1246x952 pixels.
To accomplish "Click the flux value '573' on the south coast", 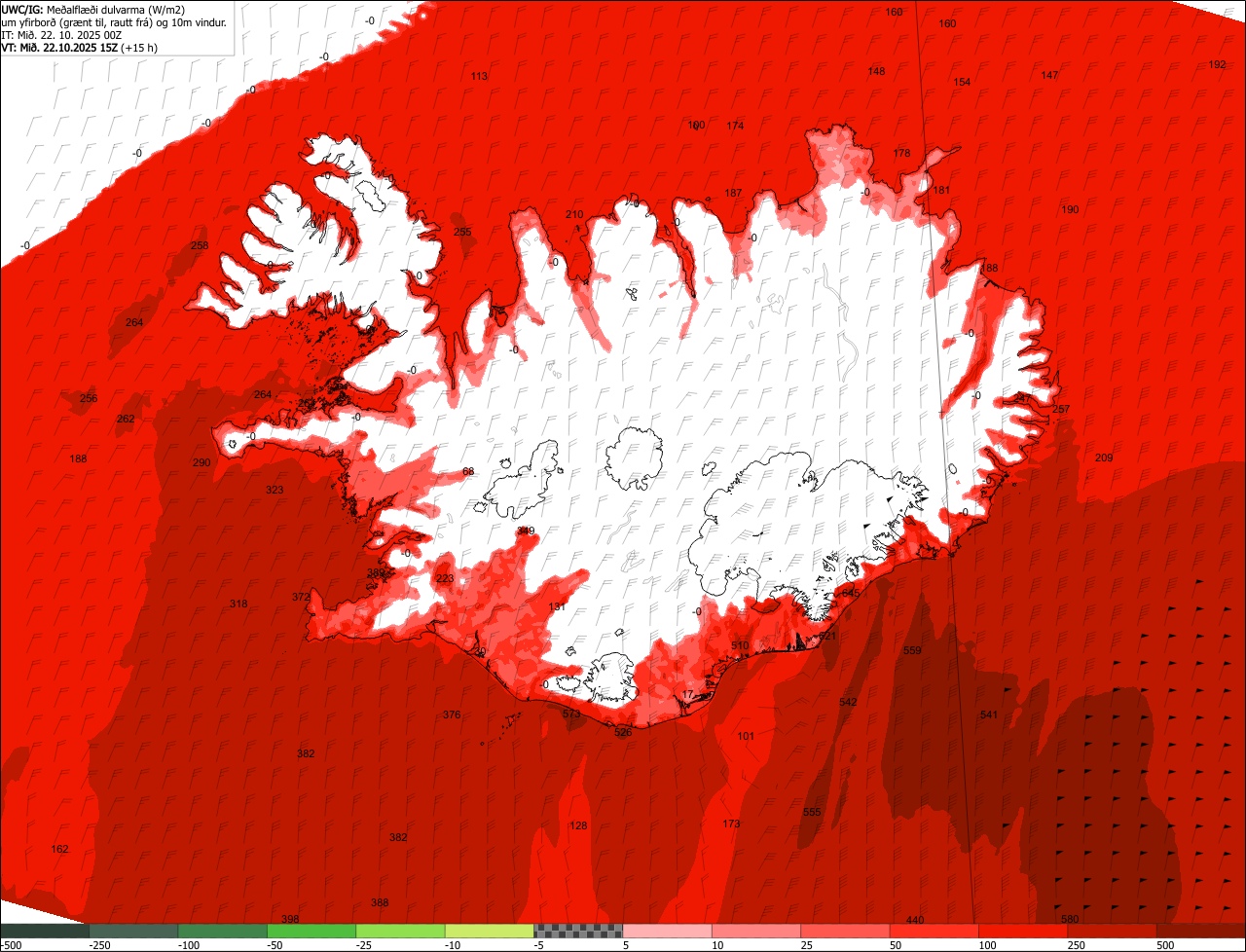I will [571, 714].
